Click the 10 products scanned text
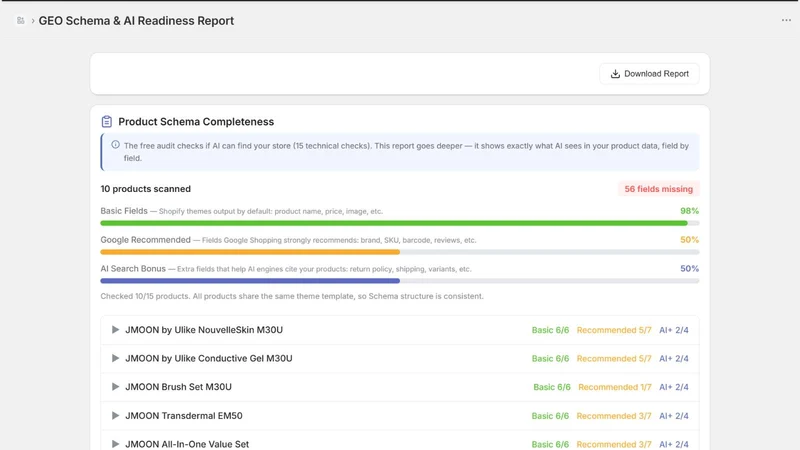The width and height of the screenshot is (800, 450). pos(145,189)
